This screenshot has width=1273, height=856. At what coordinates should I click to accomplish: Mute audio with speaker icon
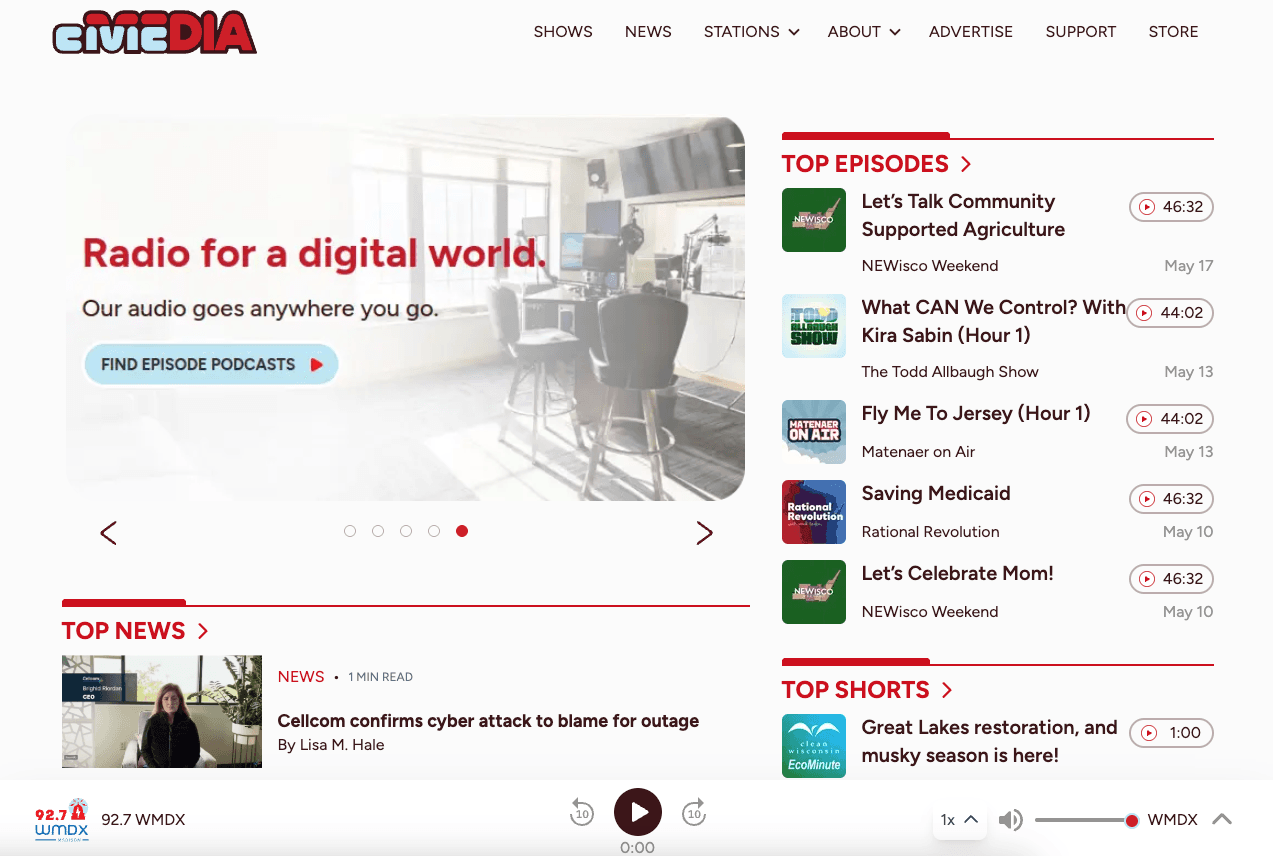point(1010,821)
